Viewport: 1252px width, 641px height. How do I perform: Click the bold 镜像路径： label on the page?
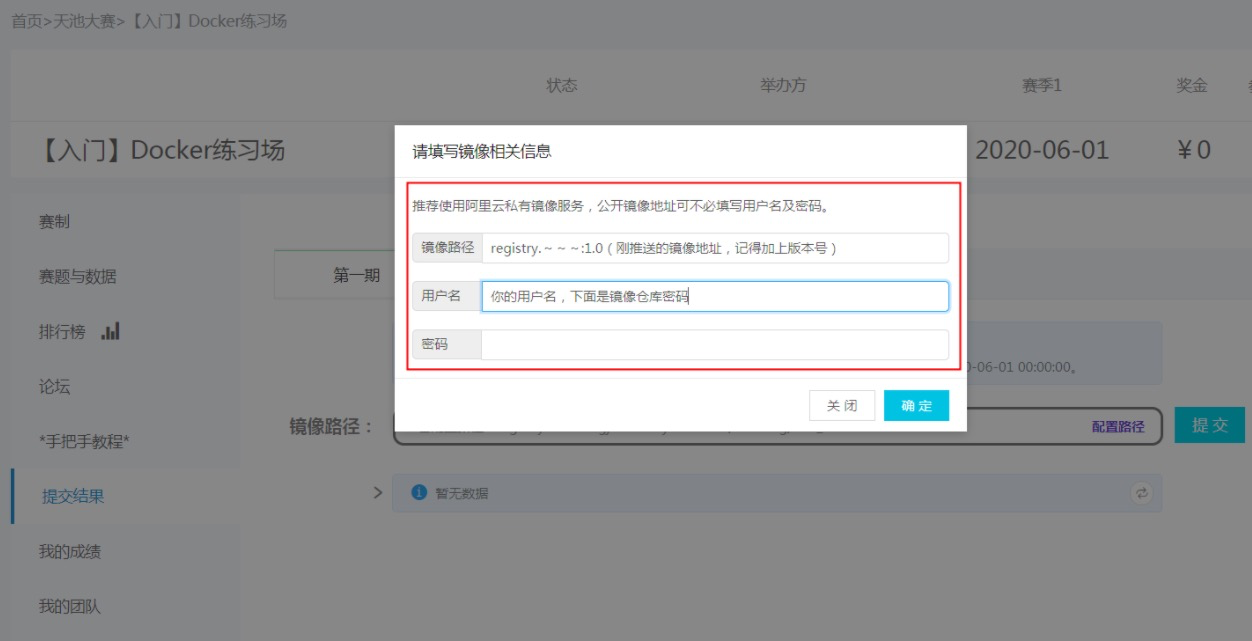332,427
